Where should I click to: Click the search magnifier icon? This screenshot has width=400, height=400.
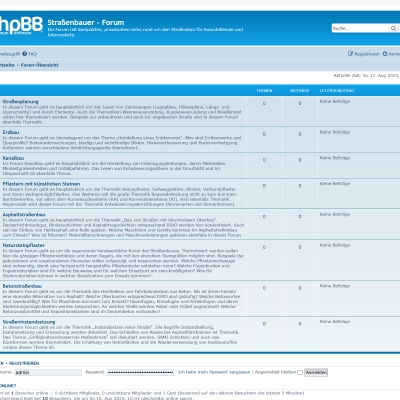[393, 28]
